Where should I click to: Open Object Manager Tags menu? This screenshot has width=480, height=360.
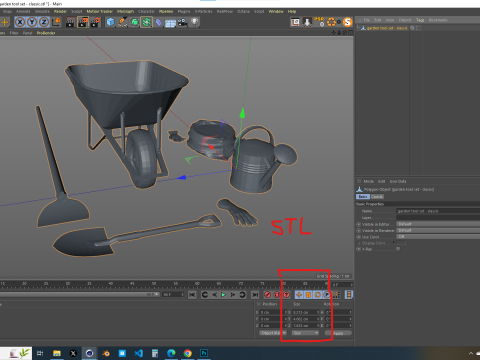point(420,20)
